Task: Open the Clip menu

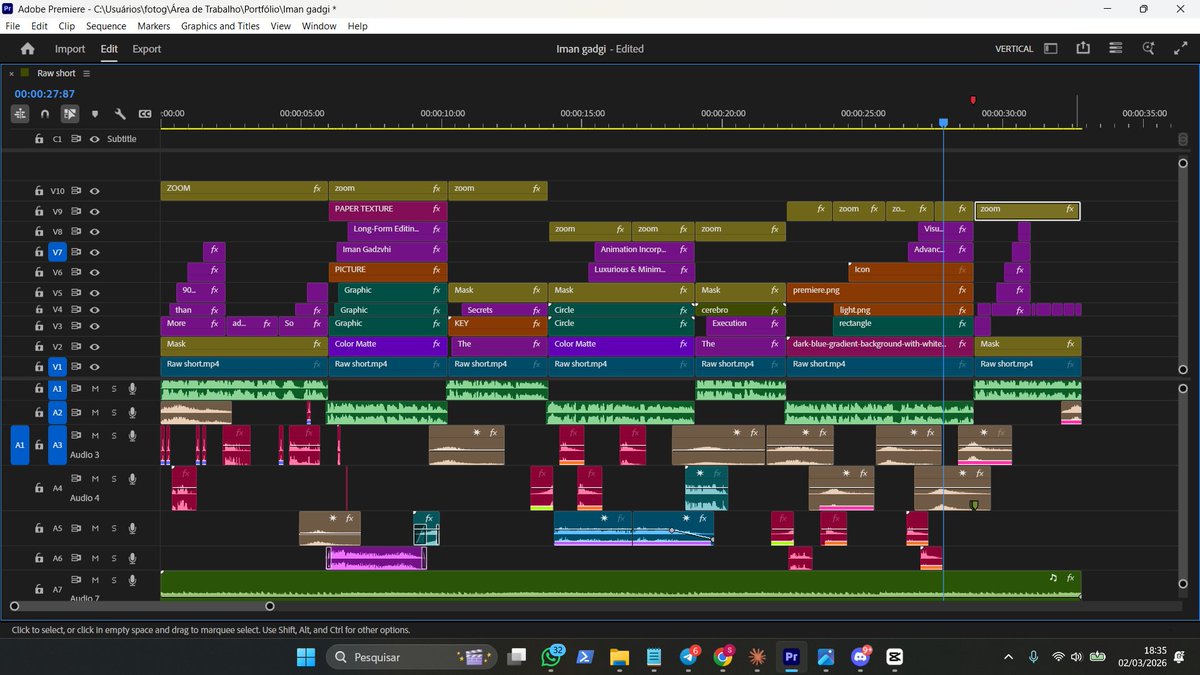Action: tap(66, 26)
